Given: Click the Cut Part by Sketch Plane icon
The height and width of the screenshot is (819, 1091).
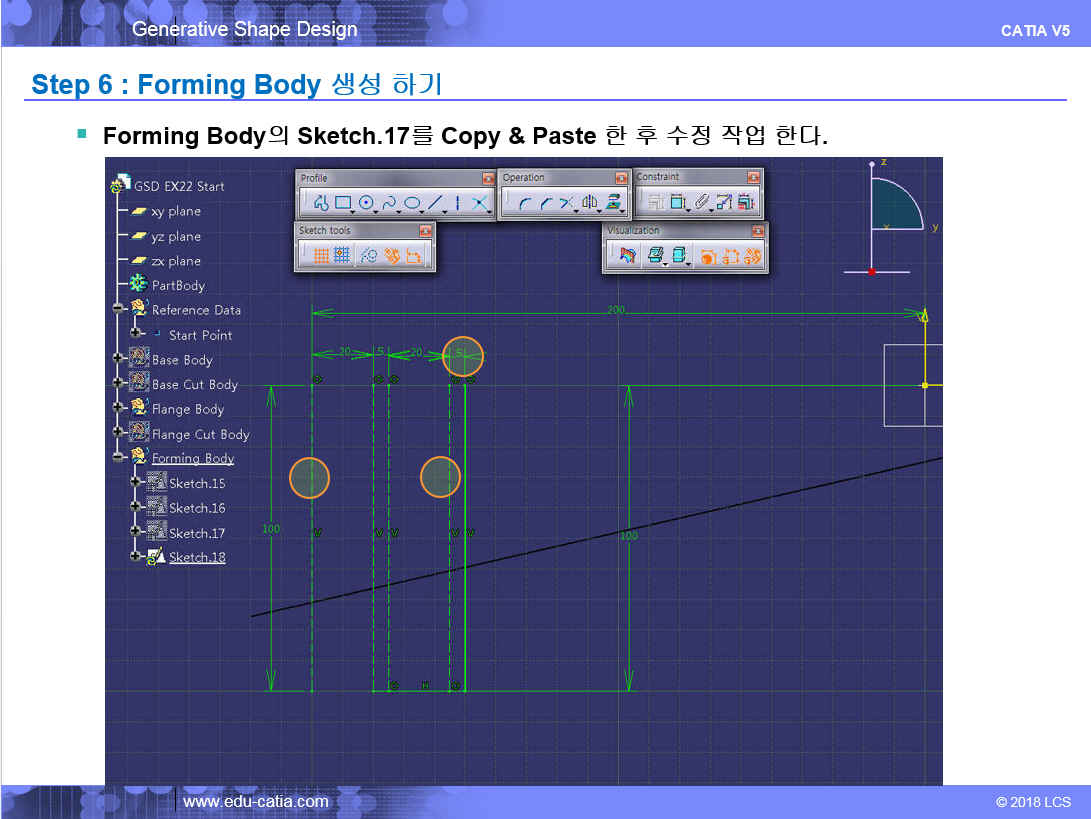Looking at the screenshot, I should 627,257.
